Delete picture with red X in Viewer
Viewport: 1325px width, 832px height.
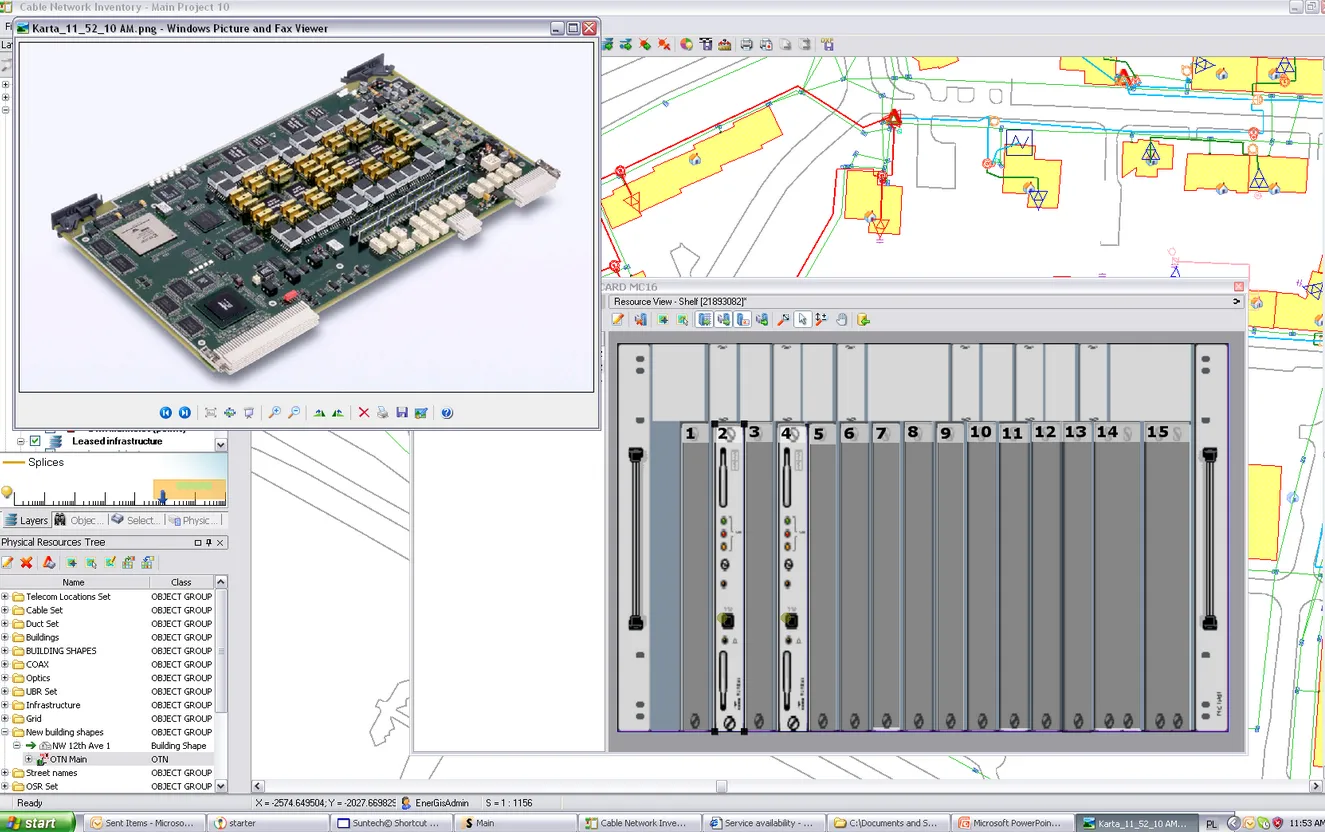[364, 413]
